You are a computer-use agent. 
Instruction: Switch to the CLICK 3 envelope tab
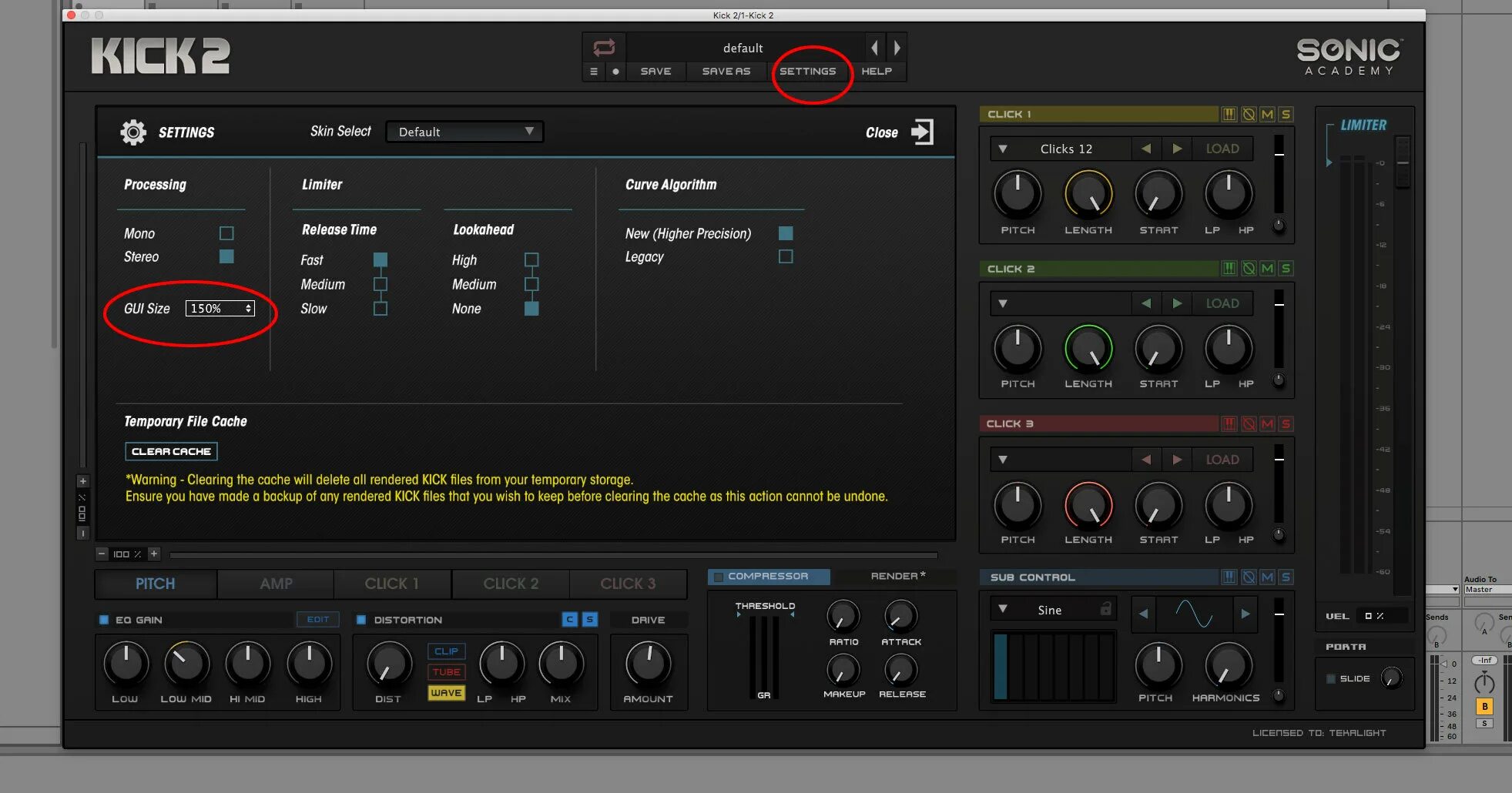(629, 584)
